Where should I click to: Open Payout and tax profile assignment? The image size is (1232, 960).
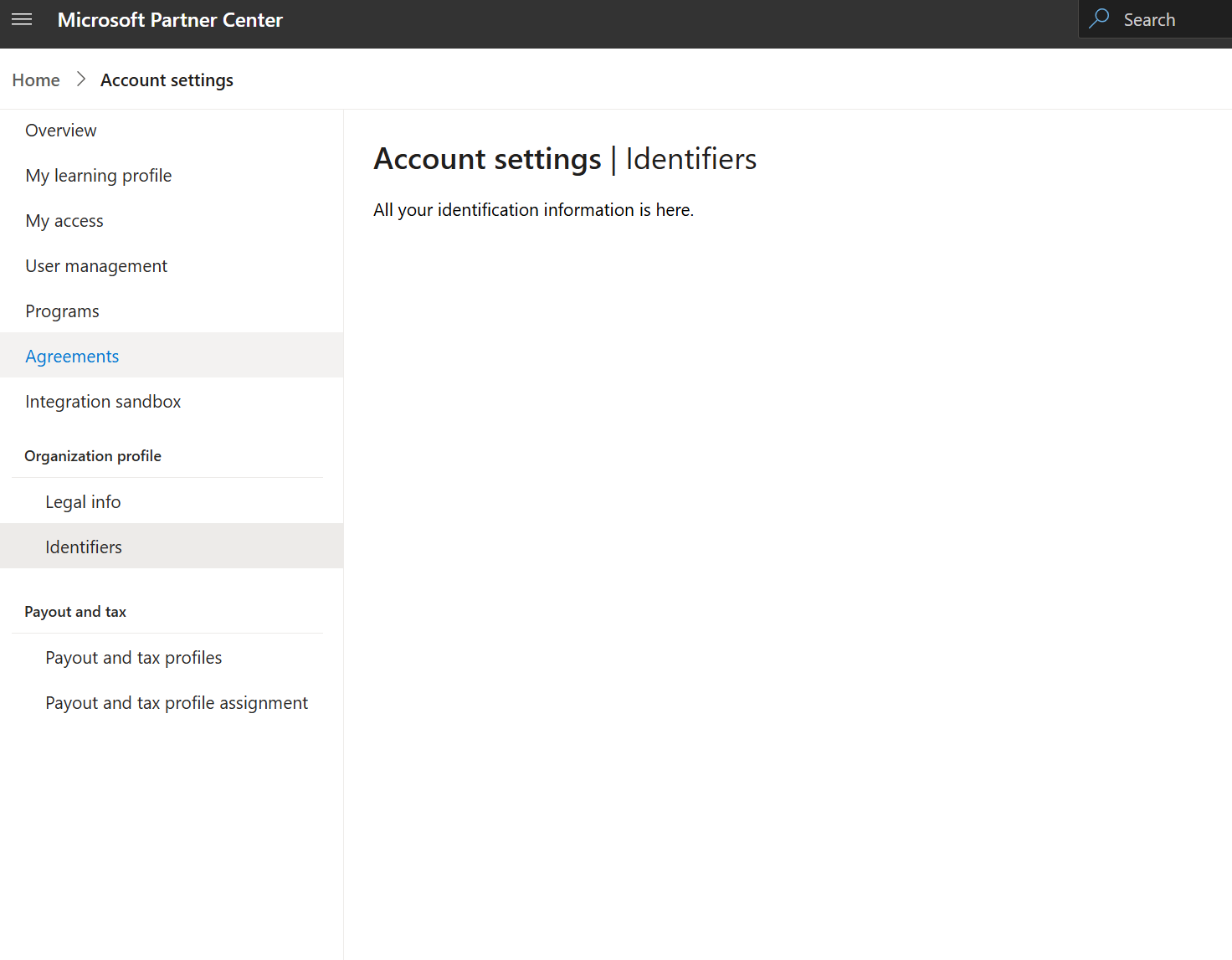pos(177,703)
